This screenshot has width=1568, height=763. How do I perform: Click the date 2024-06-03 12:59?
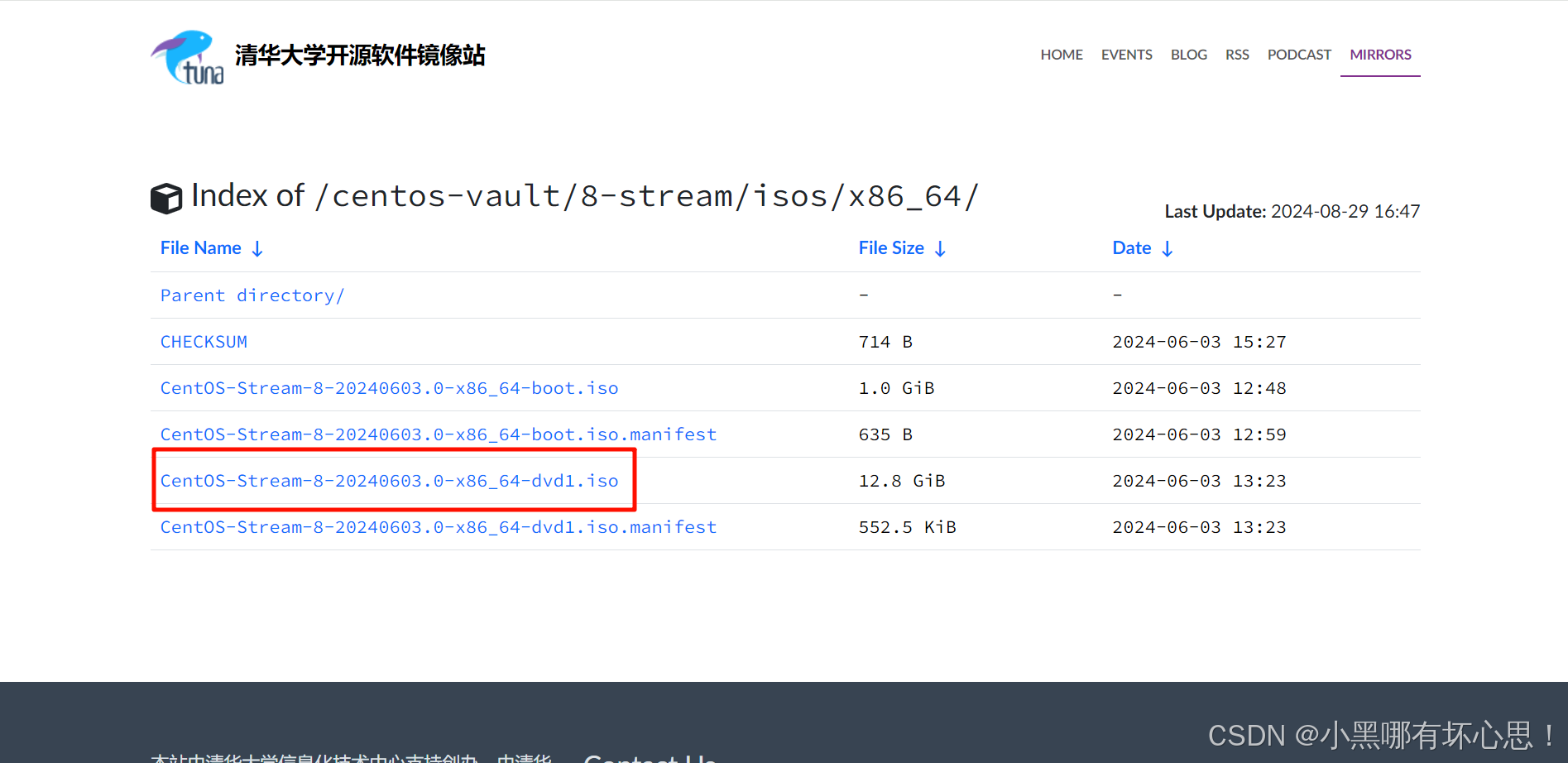coord(1199,434)
